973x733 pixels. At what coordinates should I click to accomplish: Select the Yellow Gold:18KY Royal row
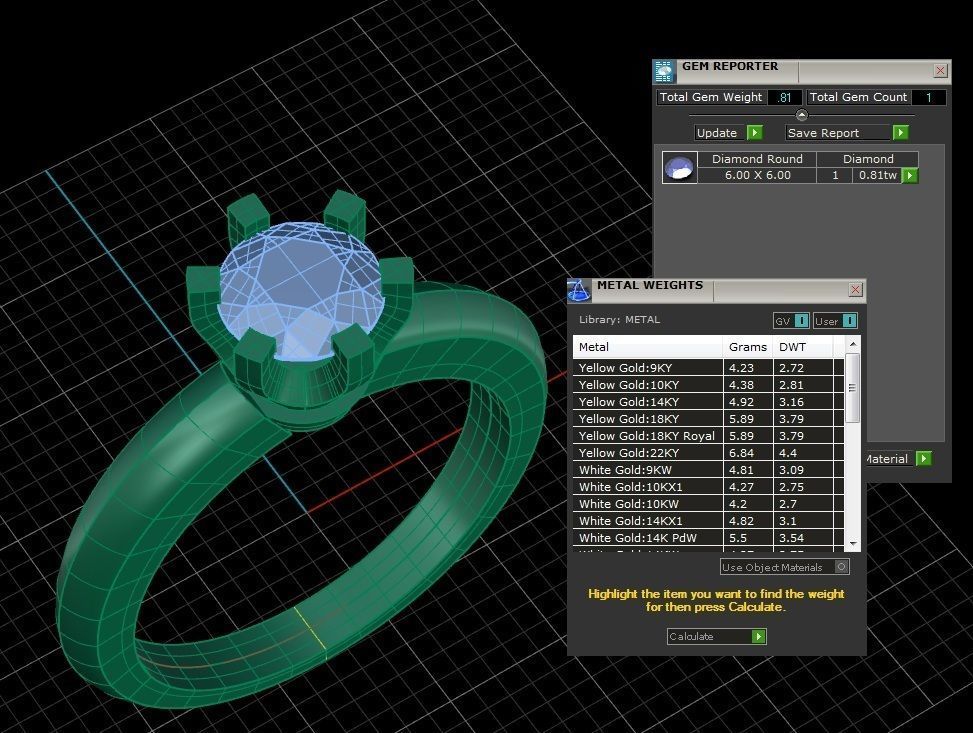708,436
